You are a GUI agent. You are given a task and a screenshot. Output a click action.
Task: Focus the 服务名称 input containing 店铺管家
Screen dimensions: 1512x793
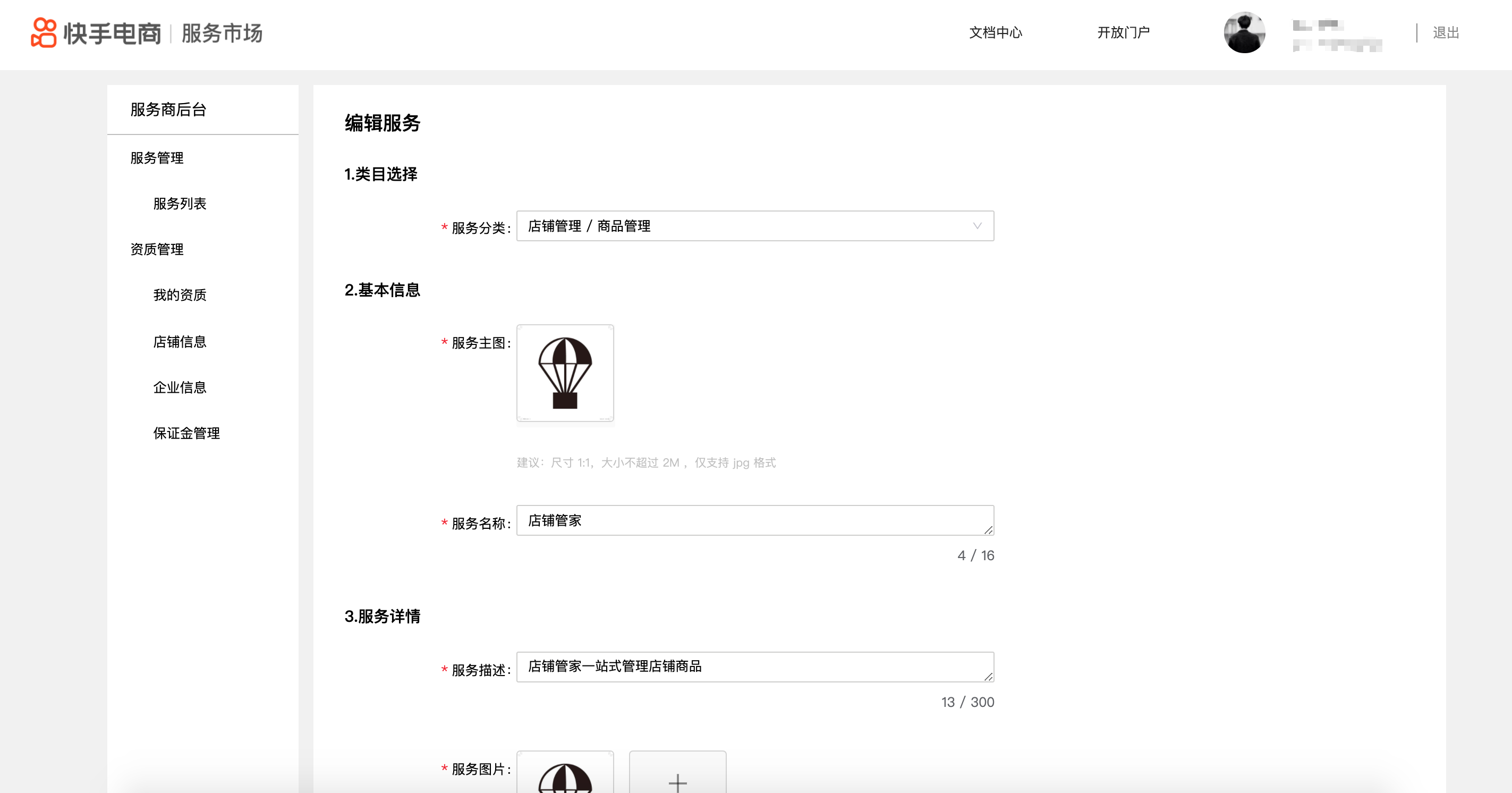[755, 520]
